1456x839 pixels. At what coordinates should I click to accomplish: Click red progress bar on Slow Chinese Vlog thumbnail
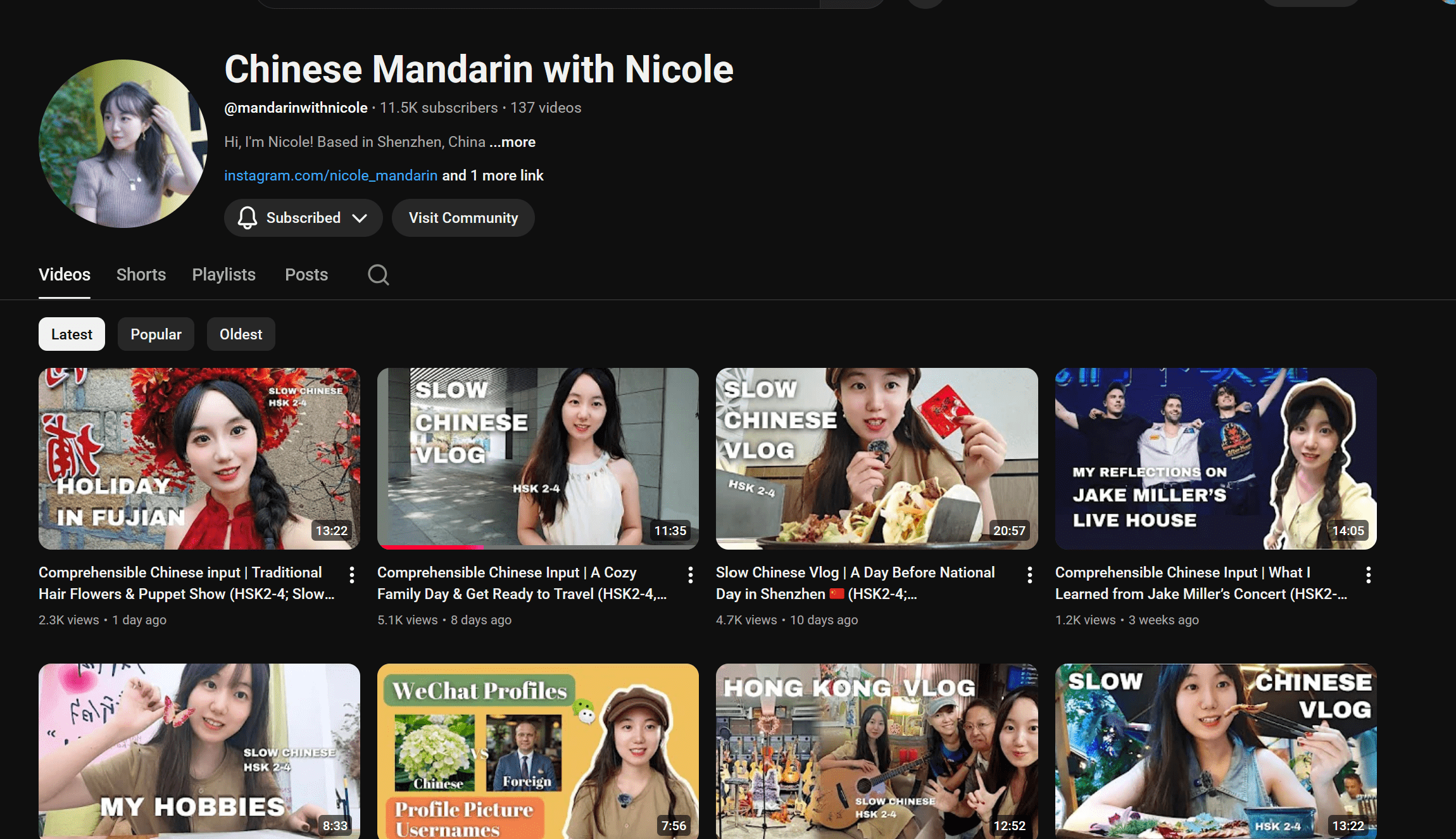430,546
